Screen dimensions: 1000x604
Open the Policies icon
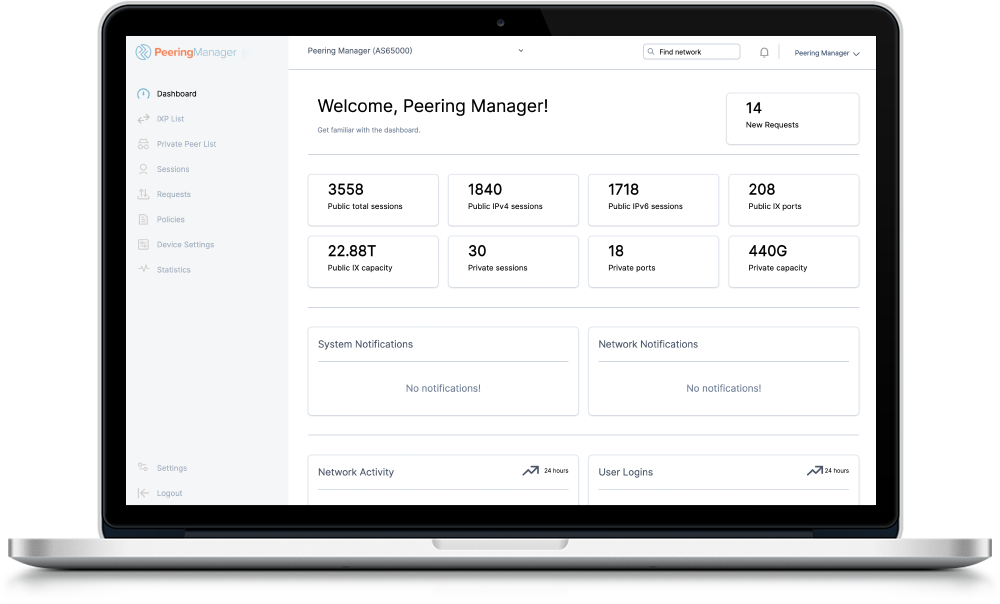tap(141, 219)
